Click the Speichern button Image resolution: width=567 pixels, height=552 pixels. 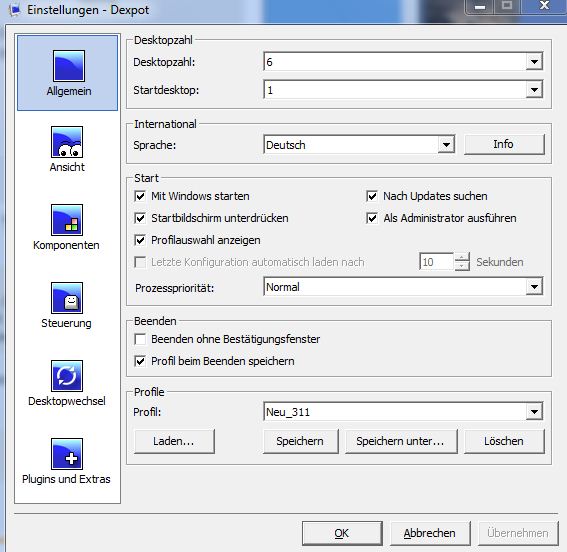tap(300, 441)
